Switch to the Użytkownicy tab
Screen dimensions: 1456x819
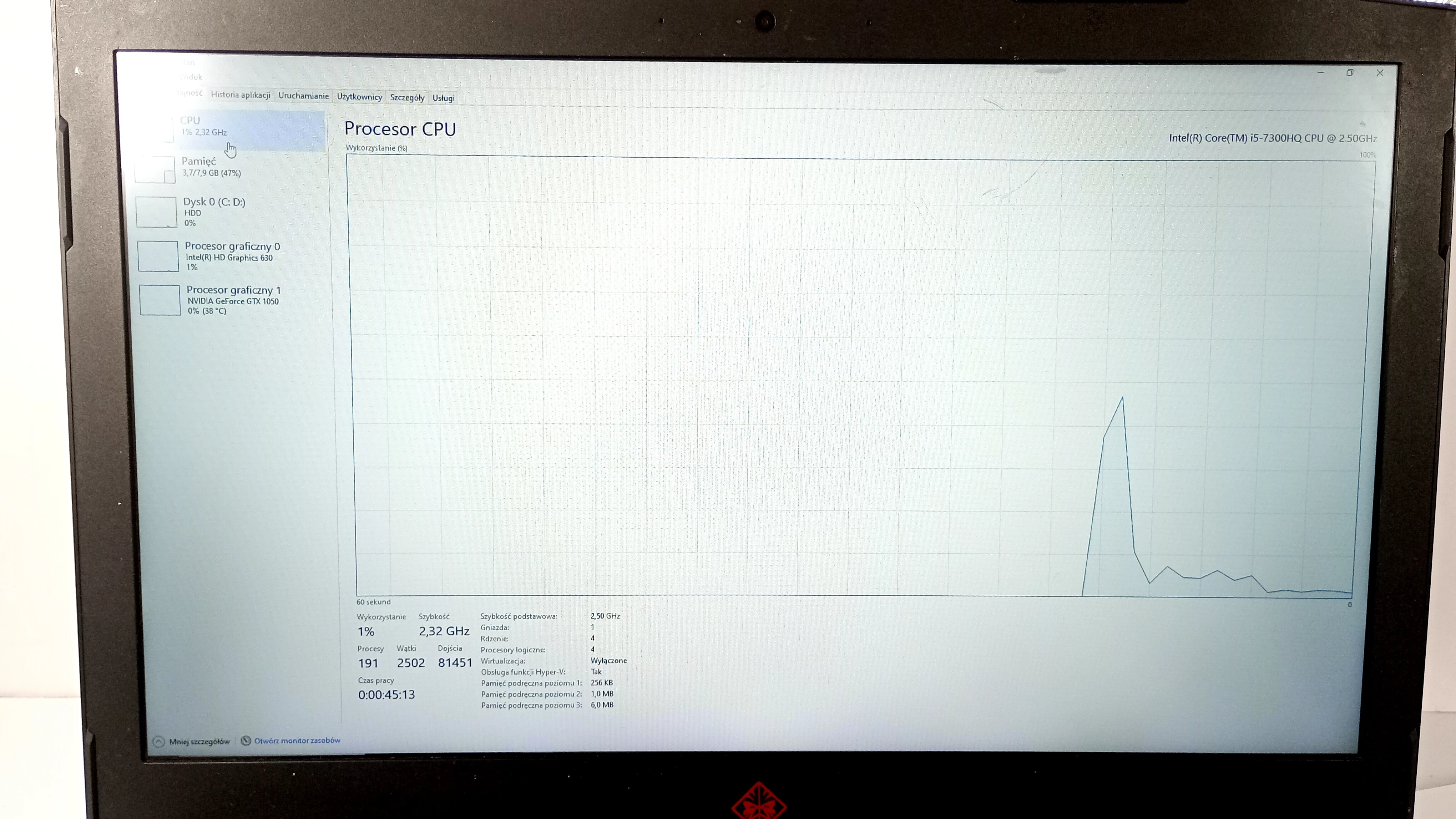pos(359,97)
